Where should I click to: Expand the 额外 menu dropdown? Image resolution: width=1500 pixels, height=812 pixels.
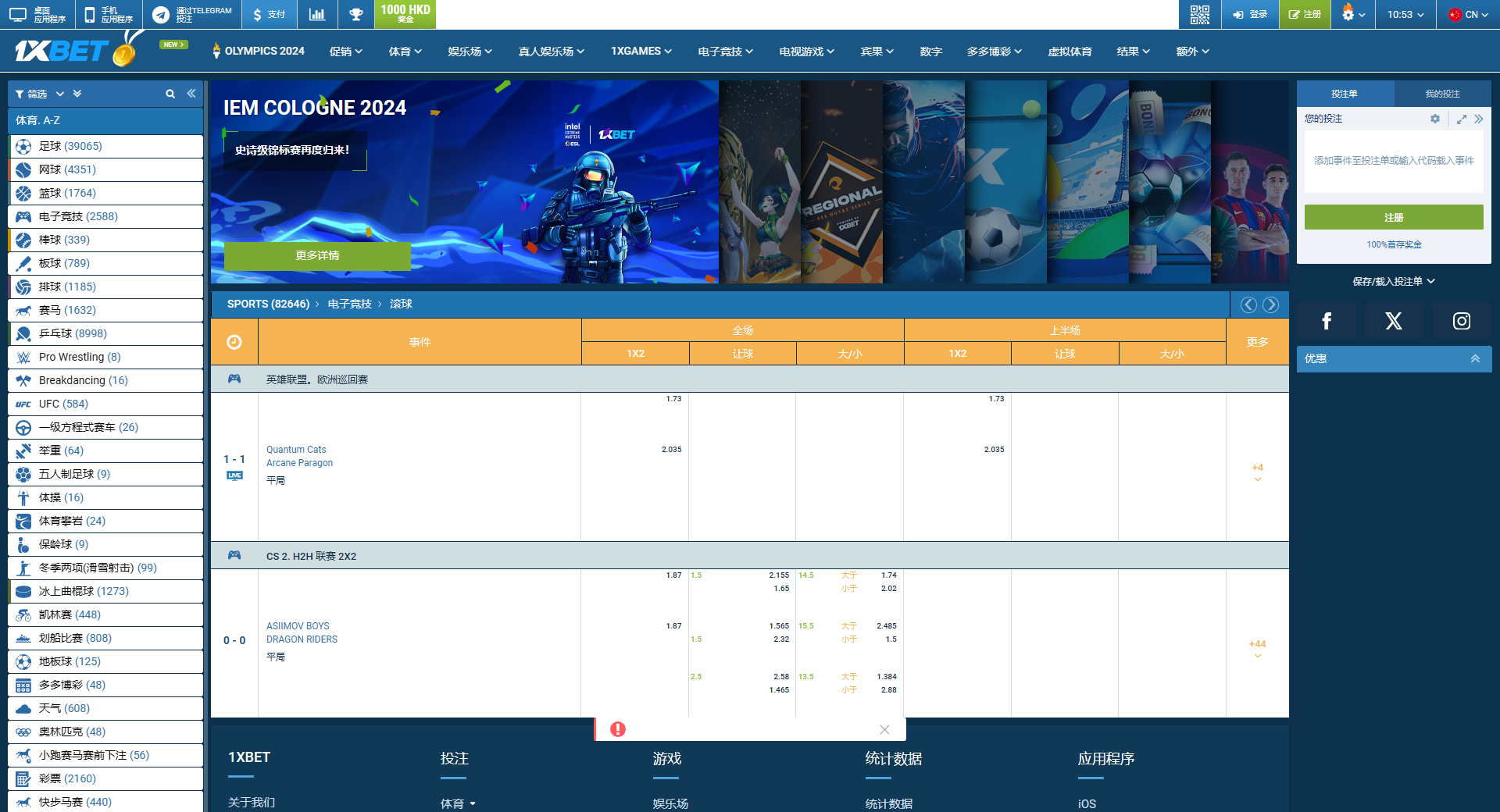tap(1193, 52)
